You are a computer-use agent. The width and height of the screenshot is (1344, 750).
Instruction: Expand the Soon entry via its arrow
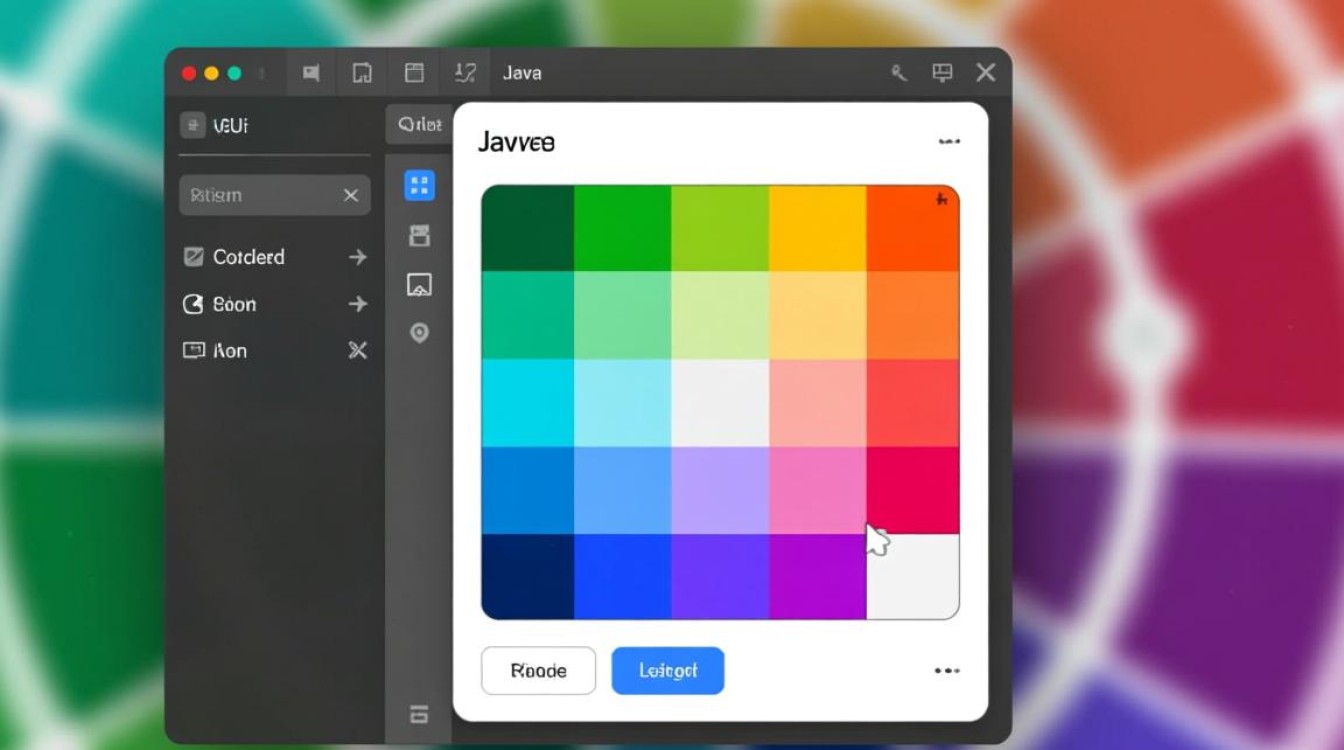click(x=357, y=304)
